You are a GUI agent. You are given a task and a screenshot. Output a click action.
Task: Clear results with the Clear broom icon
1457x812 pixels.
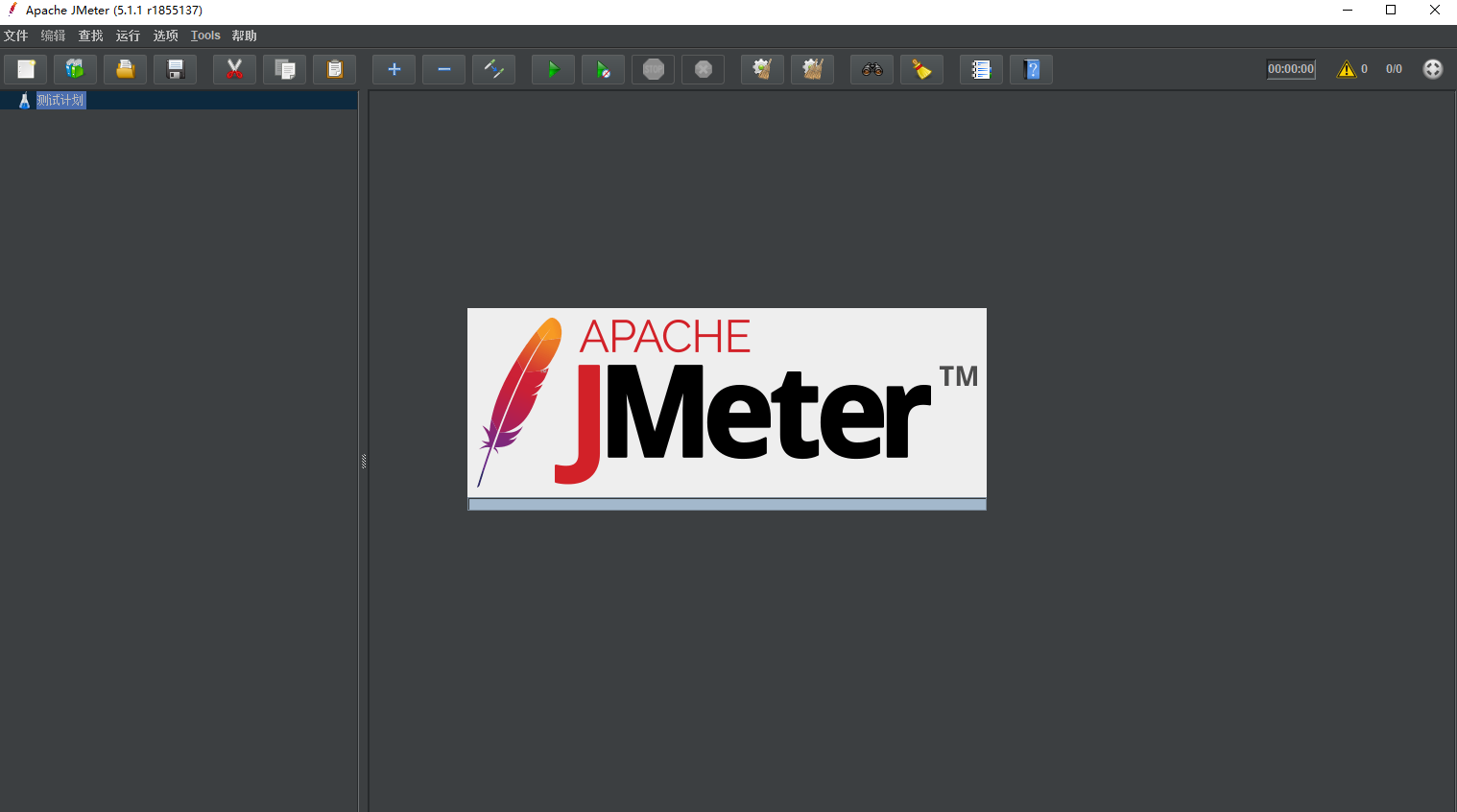coord(762,69)
